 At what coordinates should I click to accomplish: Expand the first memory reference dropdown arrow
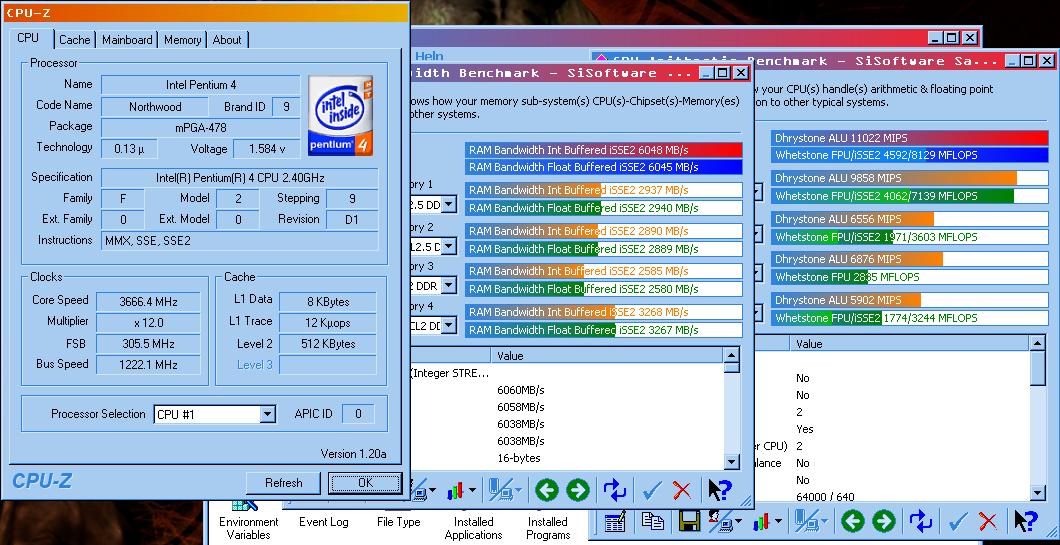tap(448, 205)
